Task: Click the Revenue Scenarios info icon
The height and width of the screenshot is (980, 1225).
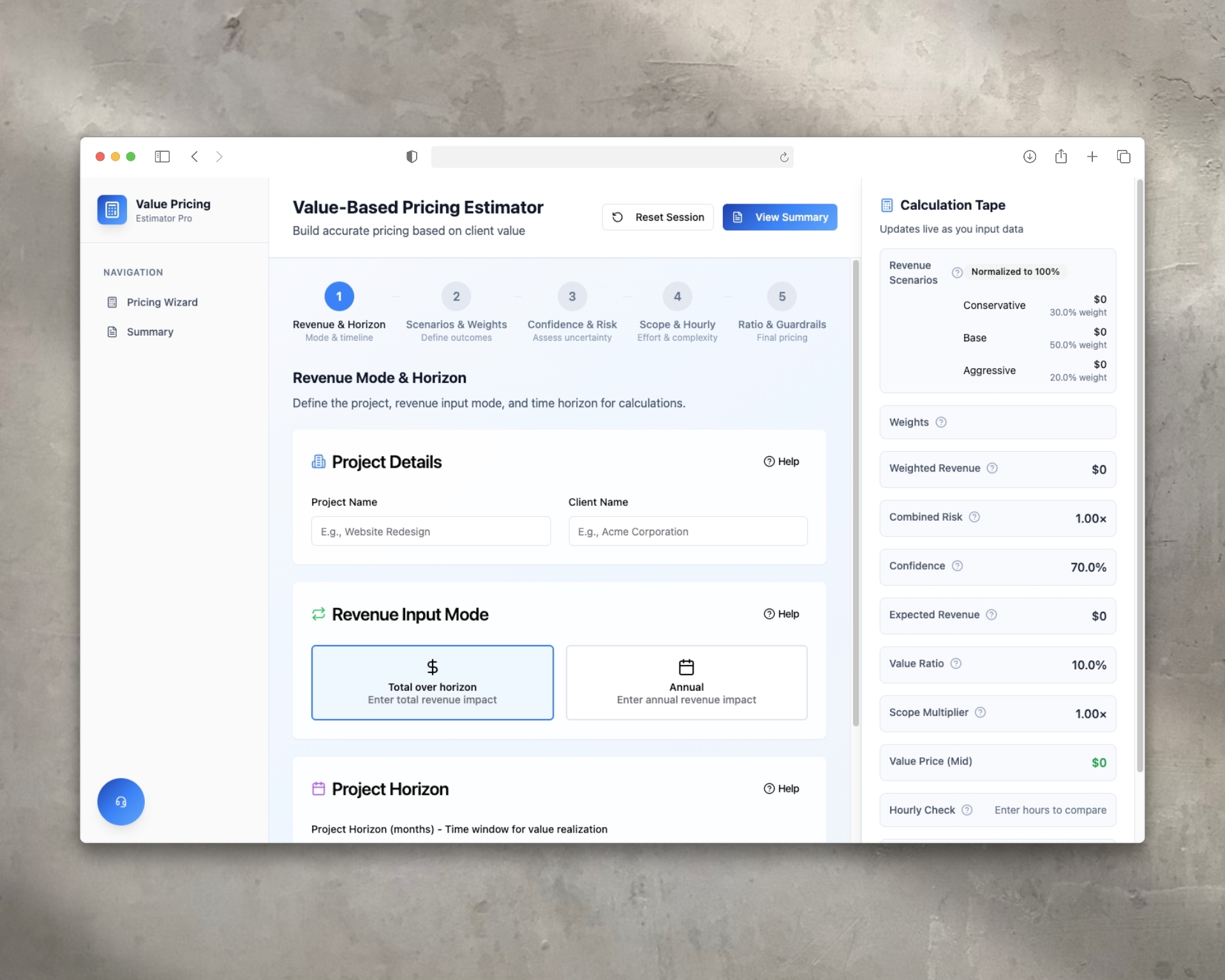Action: click(957, 272)
